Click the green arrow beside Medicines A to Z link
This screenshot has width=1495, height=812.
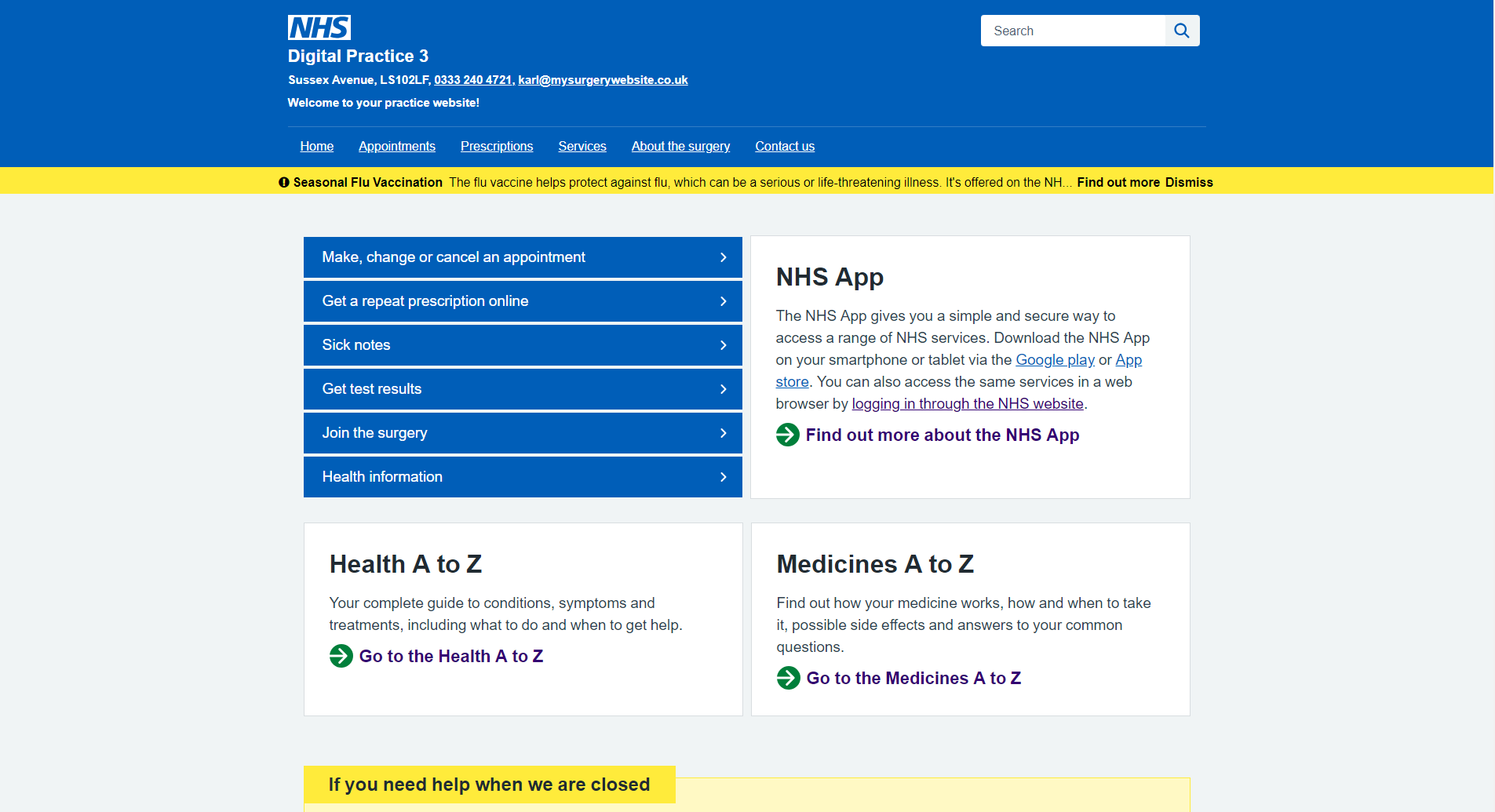pyautogui.click(x=788, y=678)
